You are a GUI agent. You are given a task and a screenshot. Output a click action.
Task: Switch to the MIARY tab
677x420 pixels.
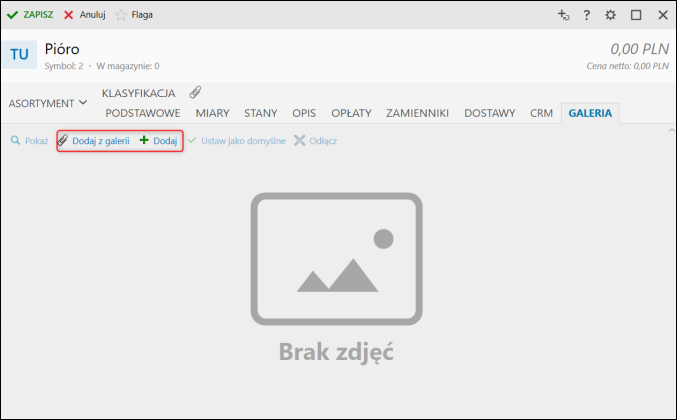pos(212,113)
